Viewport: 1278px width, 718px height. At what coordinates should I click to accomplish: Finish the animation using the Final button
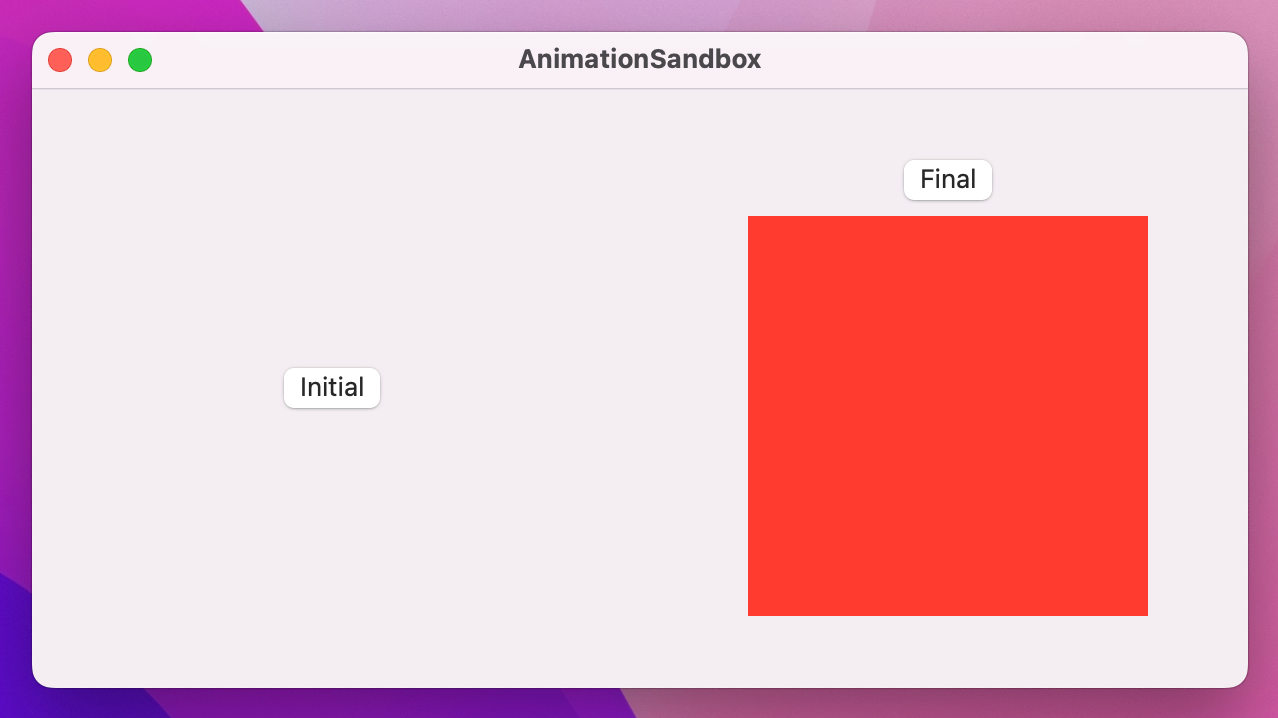pos(947,180)
